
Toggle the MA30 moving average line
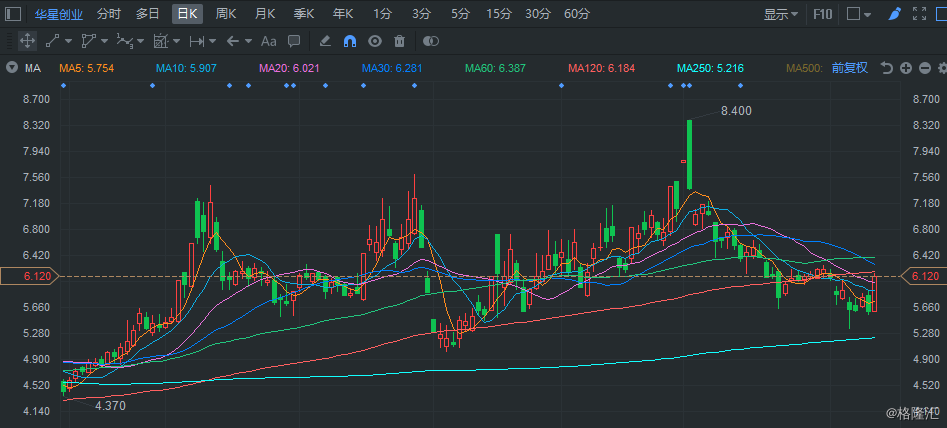point(393,68)
